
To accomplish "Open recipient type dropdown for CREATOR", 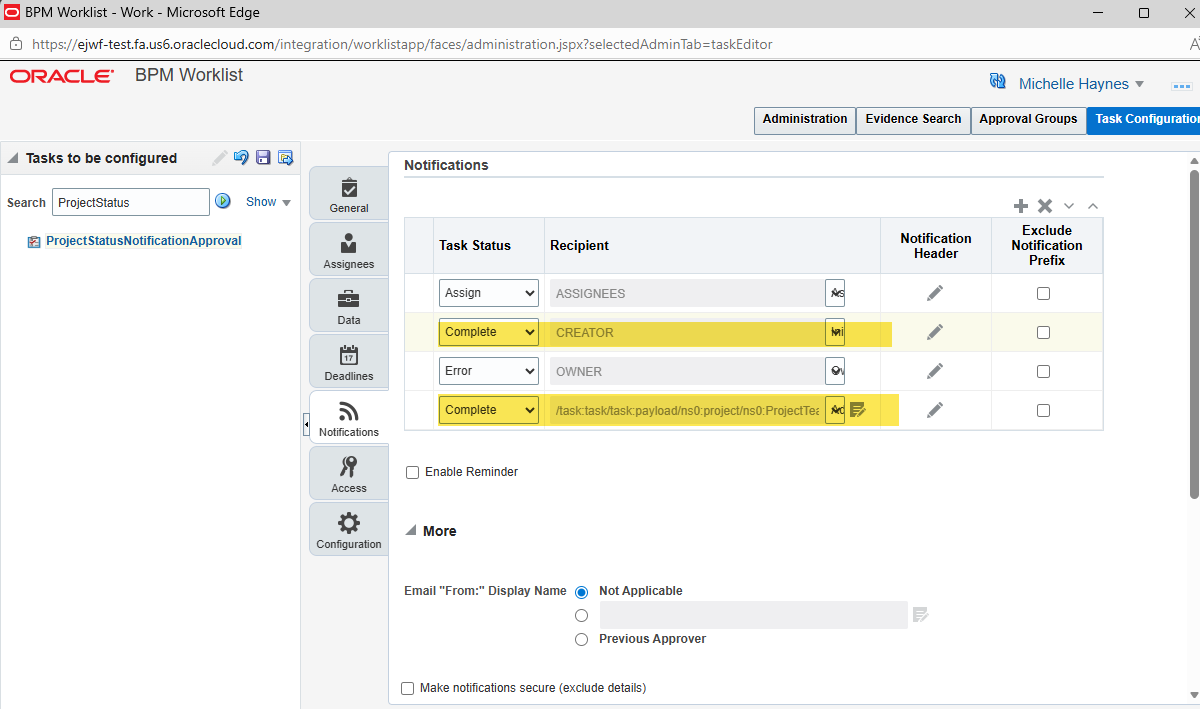I will [835, 332].
